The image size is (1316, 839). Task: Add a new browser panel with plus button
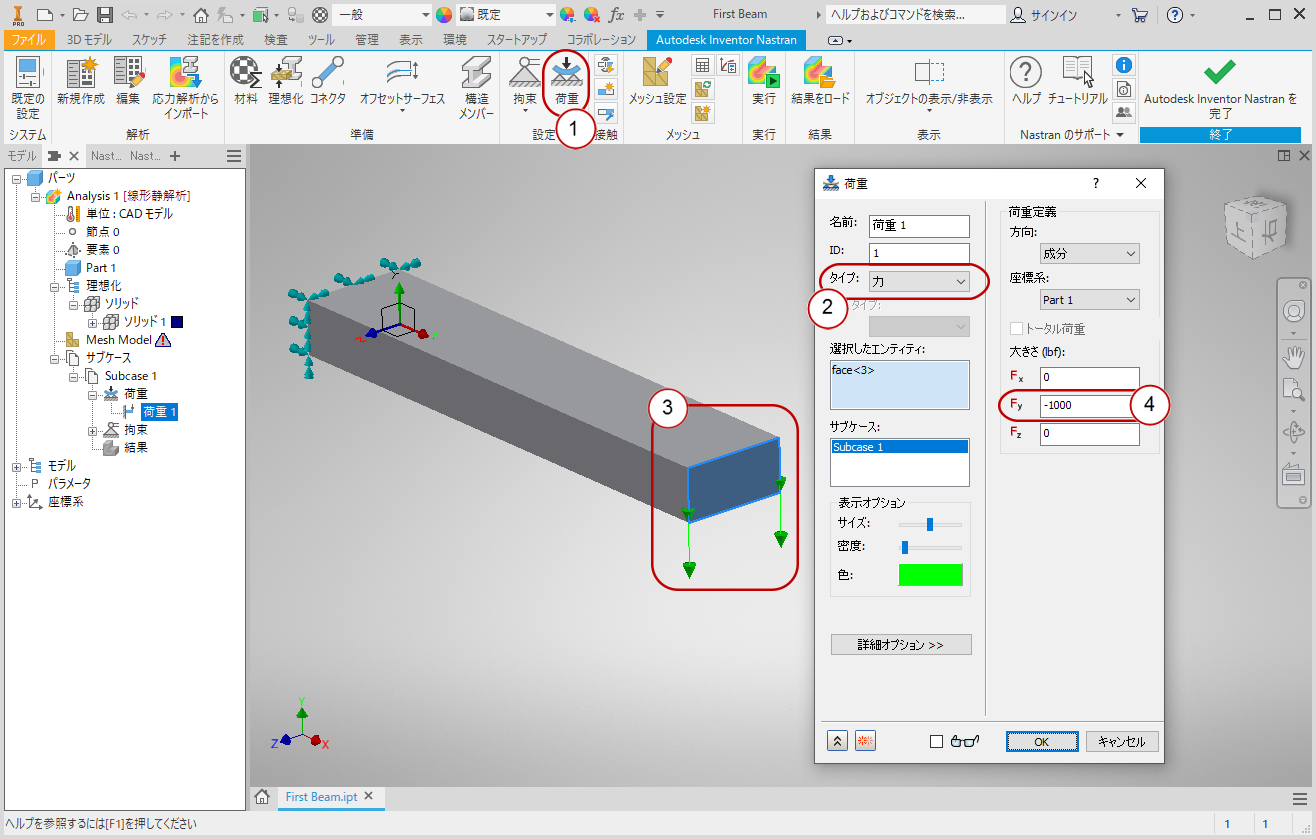pyautogui.click(x=175, y=156)
